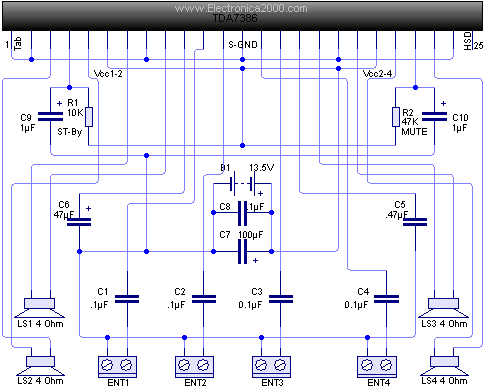Click the Tab pin label
Viewport: 487px width, 389px height.
[18, 44]
